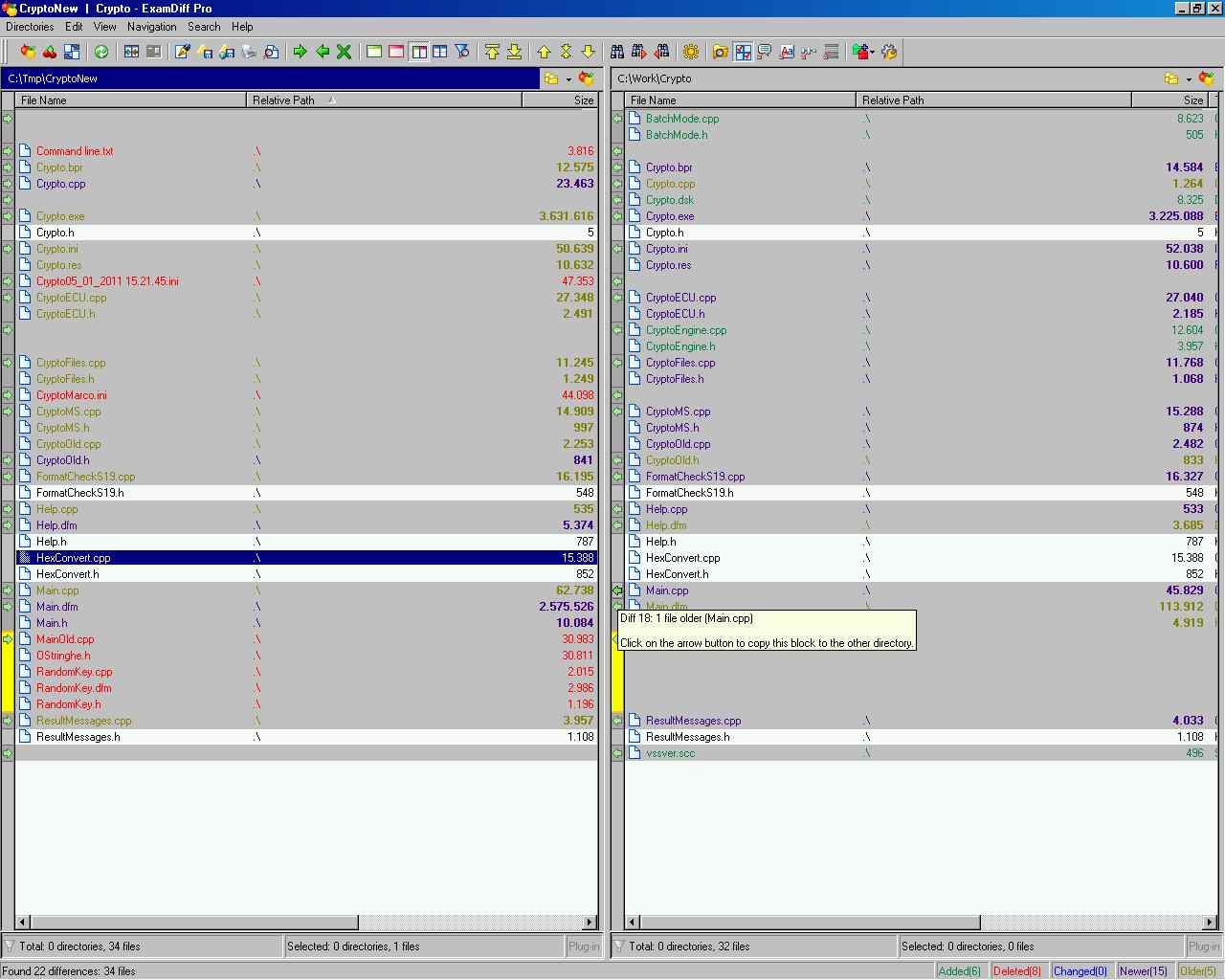Click the binoculars Find toolbar icon
This screenshot has width=1225, height=980.
point(617,52)
